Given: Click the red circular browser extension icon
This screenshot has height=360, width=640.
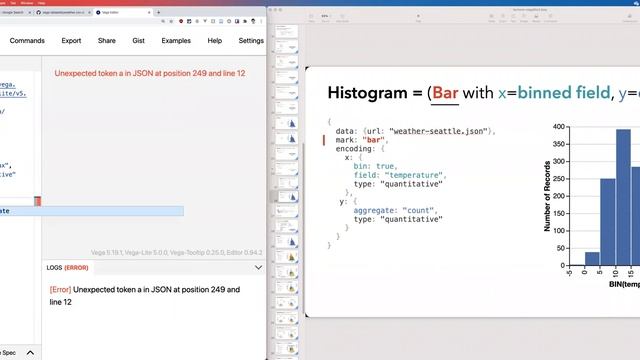Looking at the screenshot, I should [x=181, y=21].
